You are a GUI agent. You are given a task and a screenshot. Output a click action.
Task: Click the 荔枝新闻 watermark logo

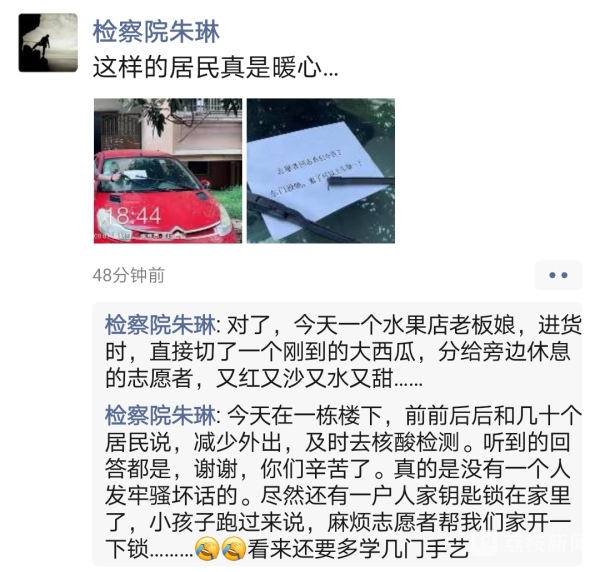530,545
